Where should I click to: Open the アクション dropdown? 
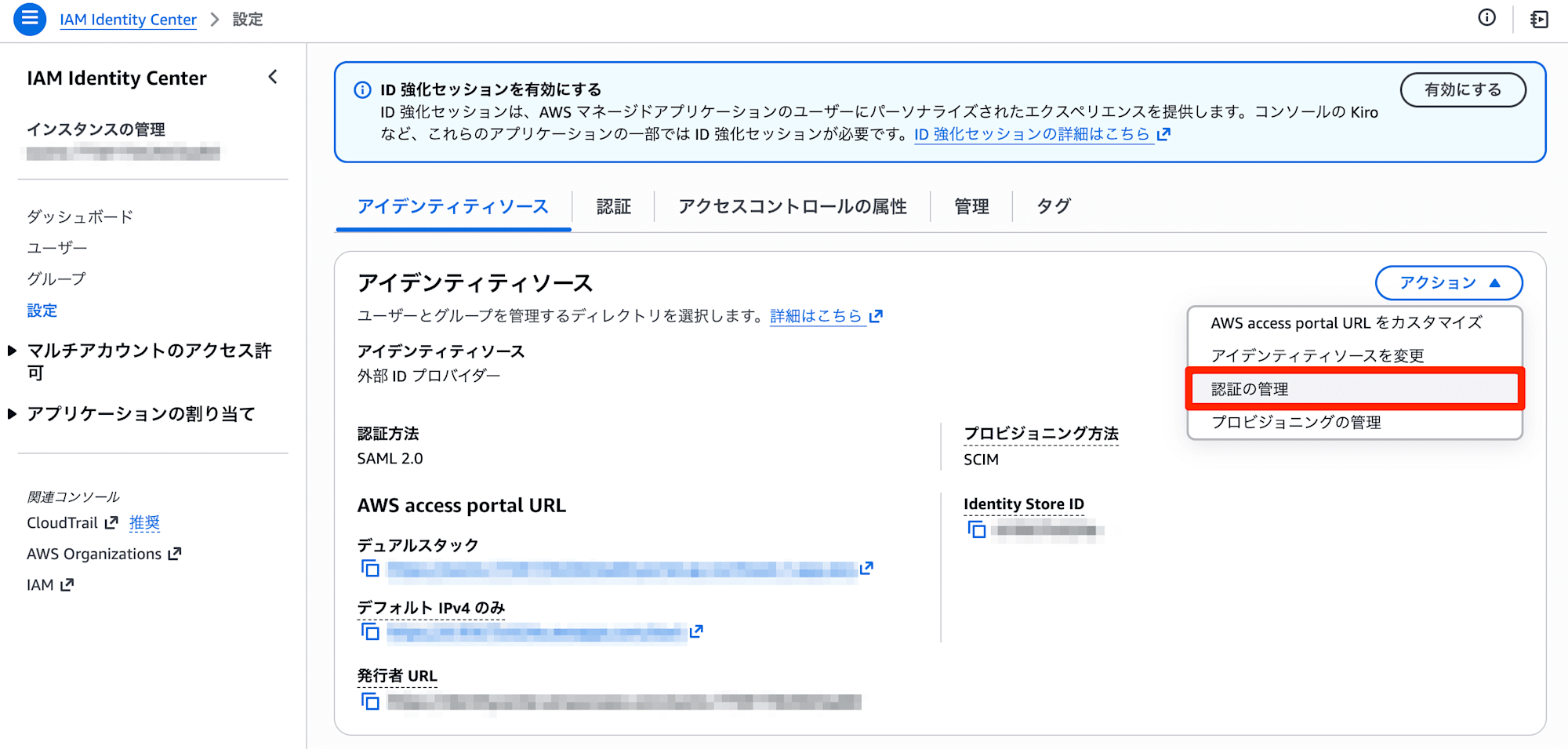(x=1448, y=283)
